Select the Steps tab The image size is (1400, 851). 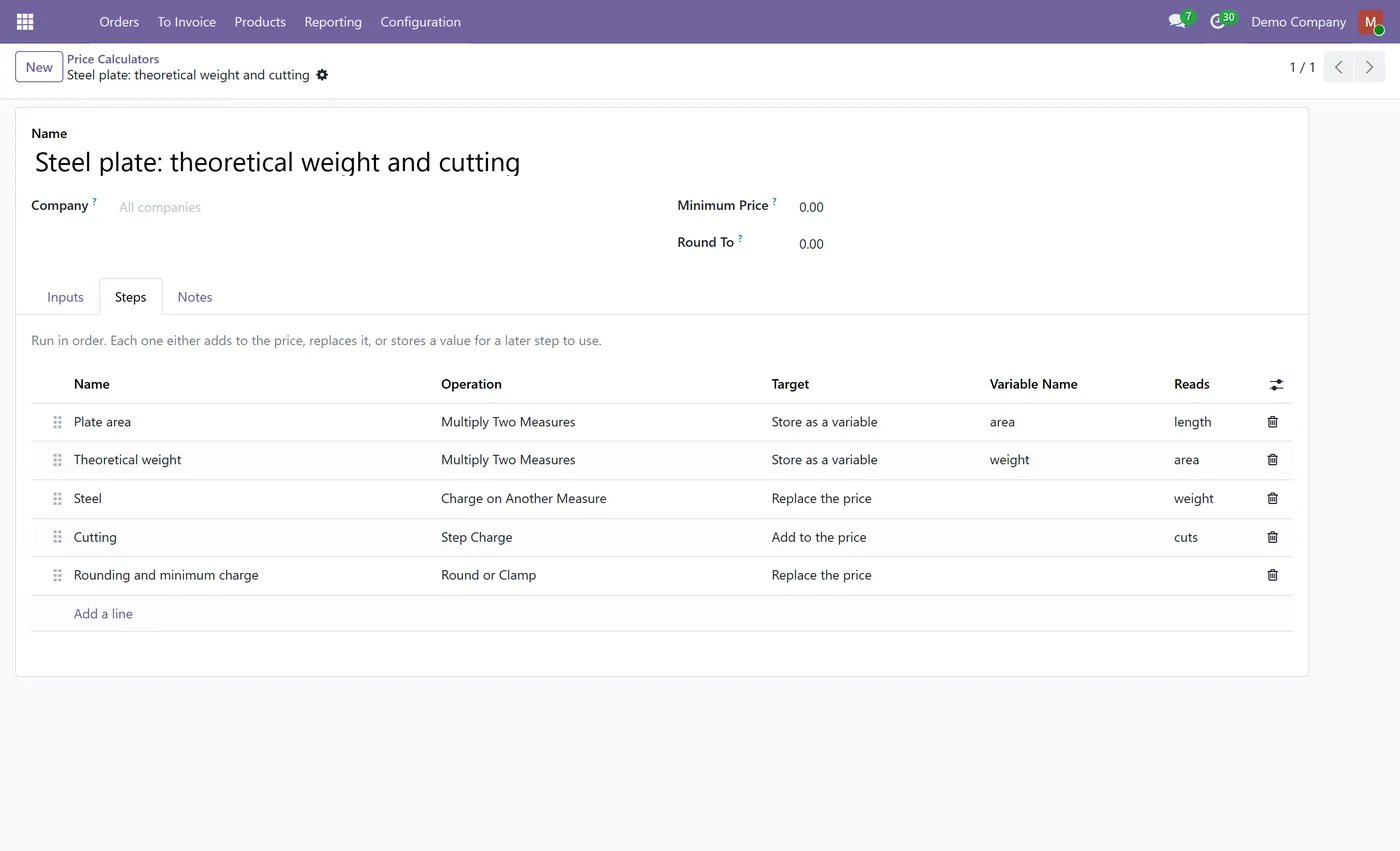tap(130, 297)
